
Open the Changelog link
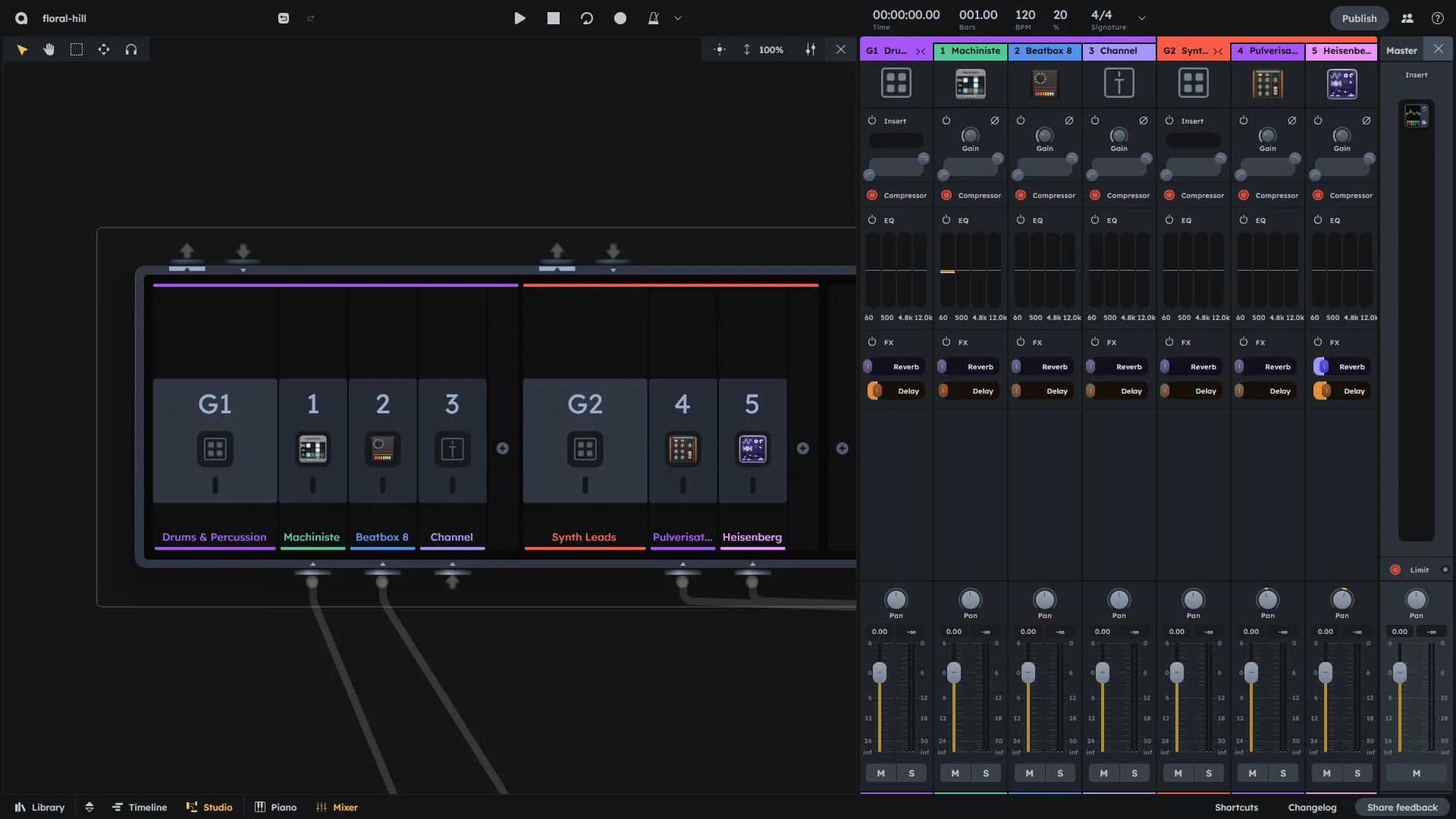pos(1312,807)
